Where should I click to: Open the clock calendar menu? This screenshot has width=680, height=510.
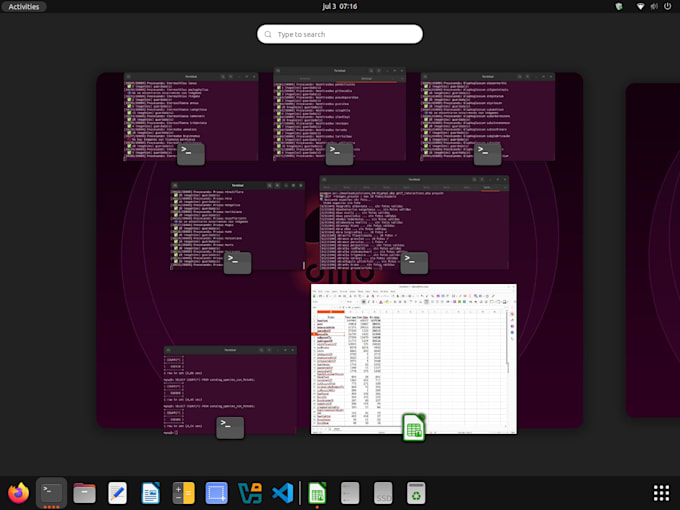click(340, 7)
